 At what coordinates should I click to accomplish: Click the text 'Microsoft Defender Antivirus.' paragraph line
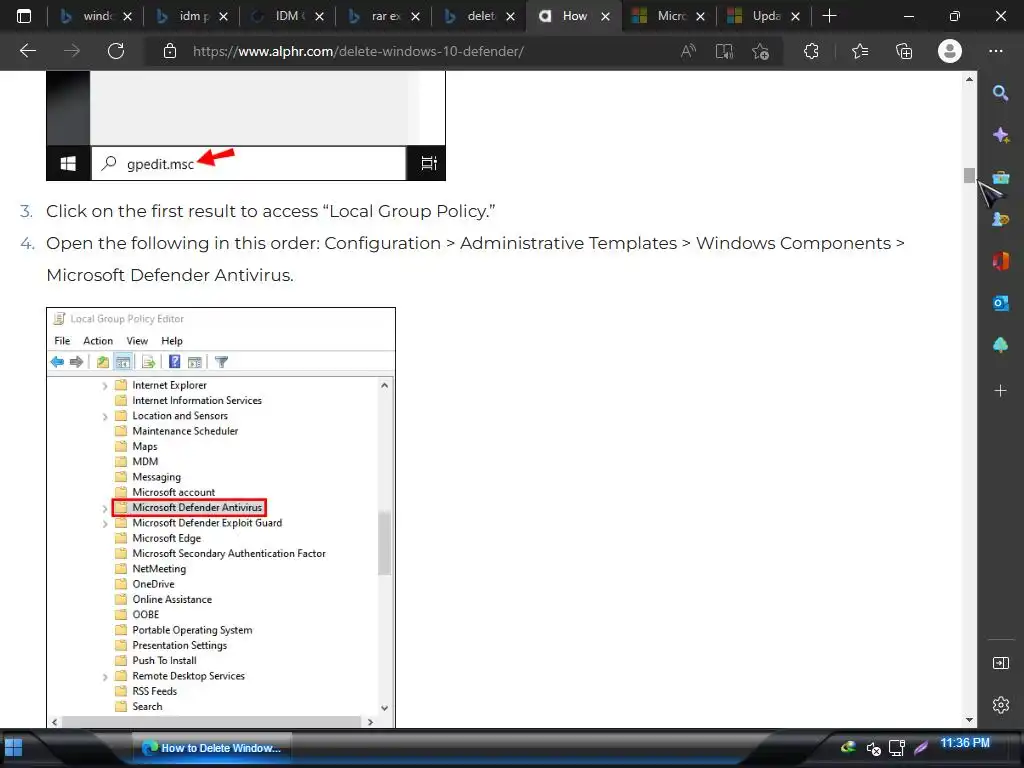(170, 275)
